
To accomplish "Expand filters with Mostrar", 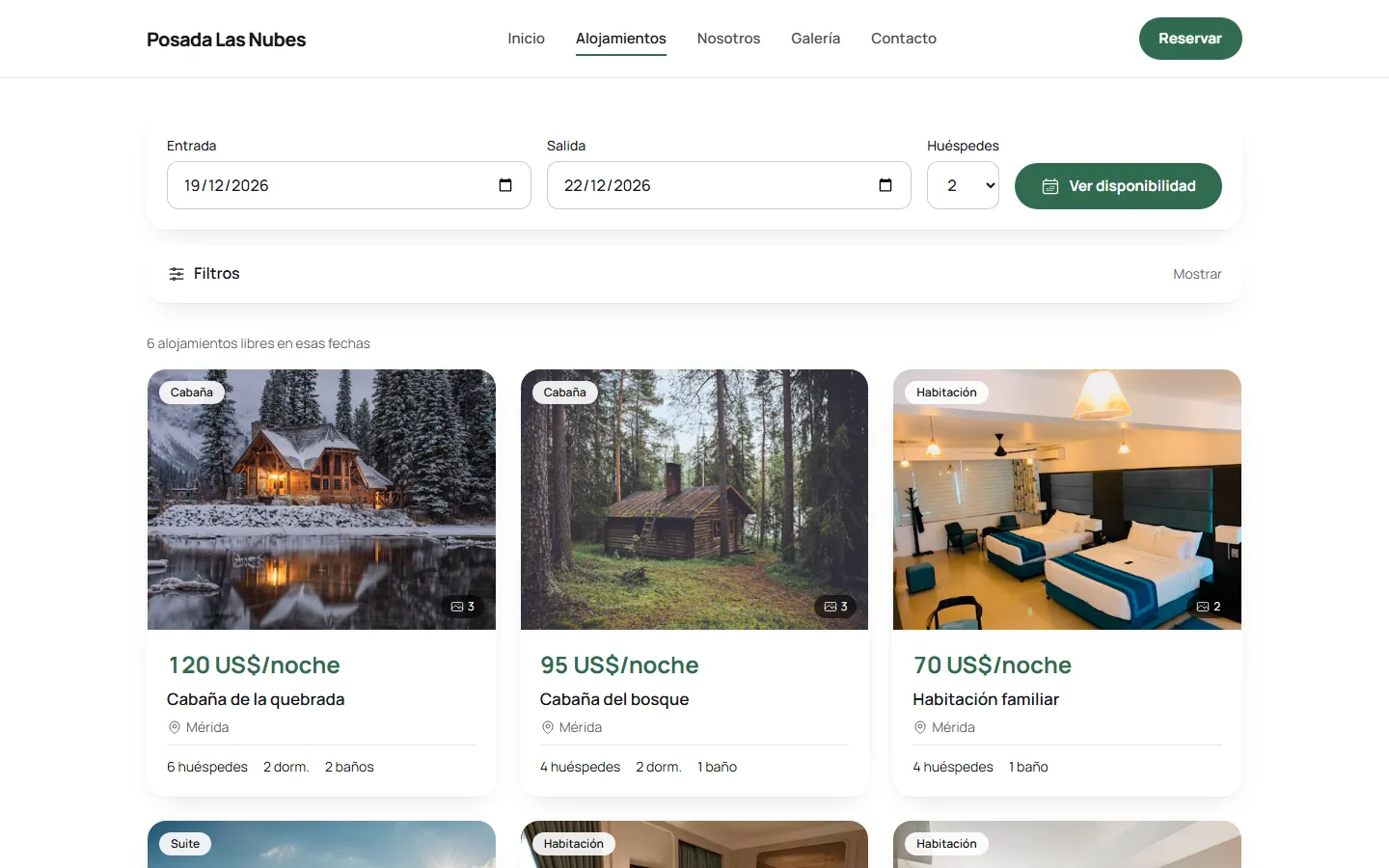I will point(1197,274).
